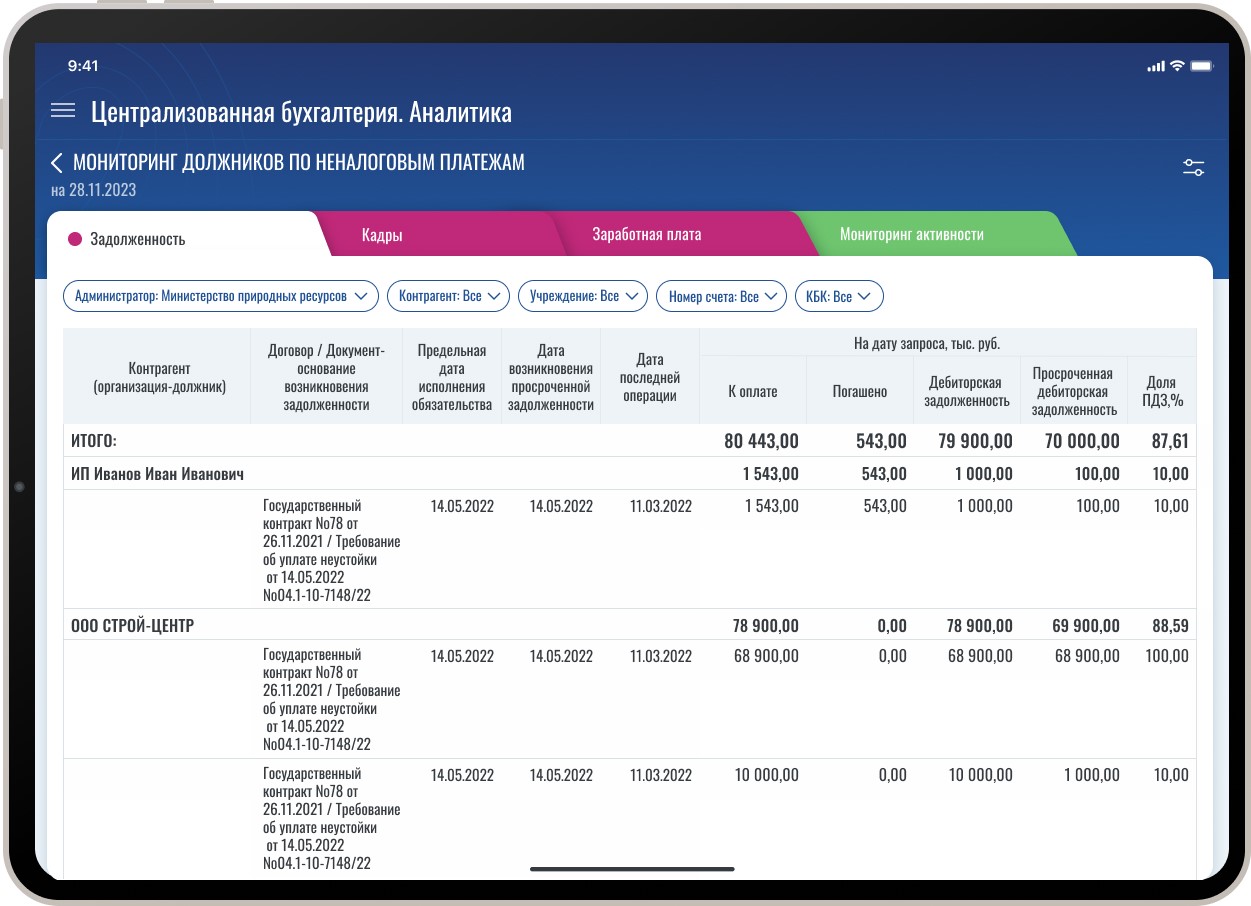Open the Контрагент: Все dropdown
1251x906 pixels.
tap(448, 297)
